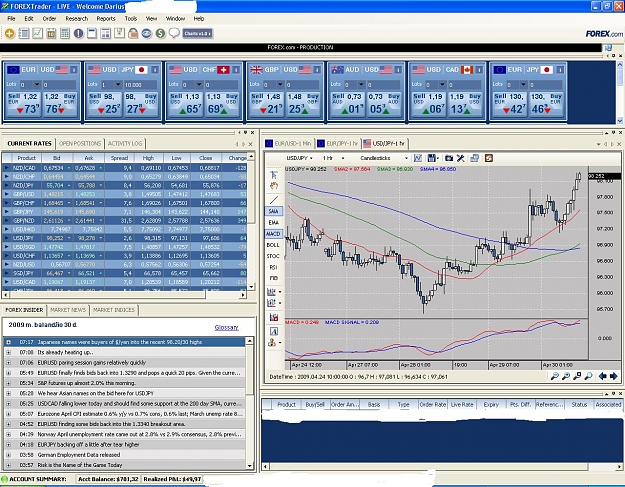Screen dimensions: 625x487
Task: Click the EUR/USD Sell 1,32 button
Action: [x=24, y=104]
